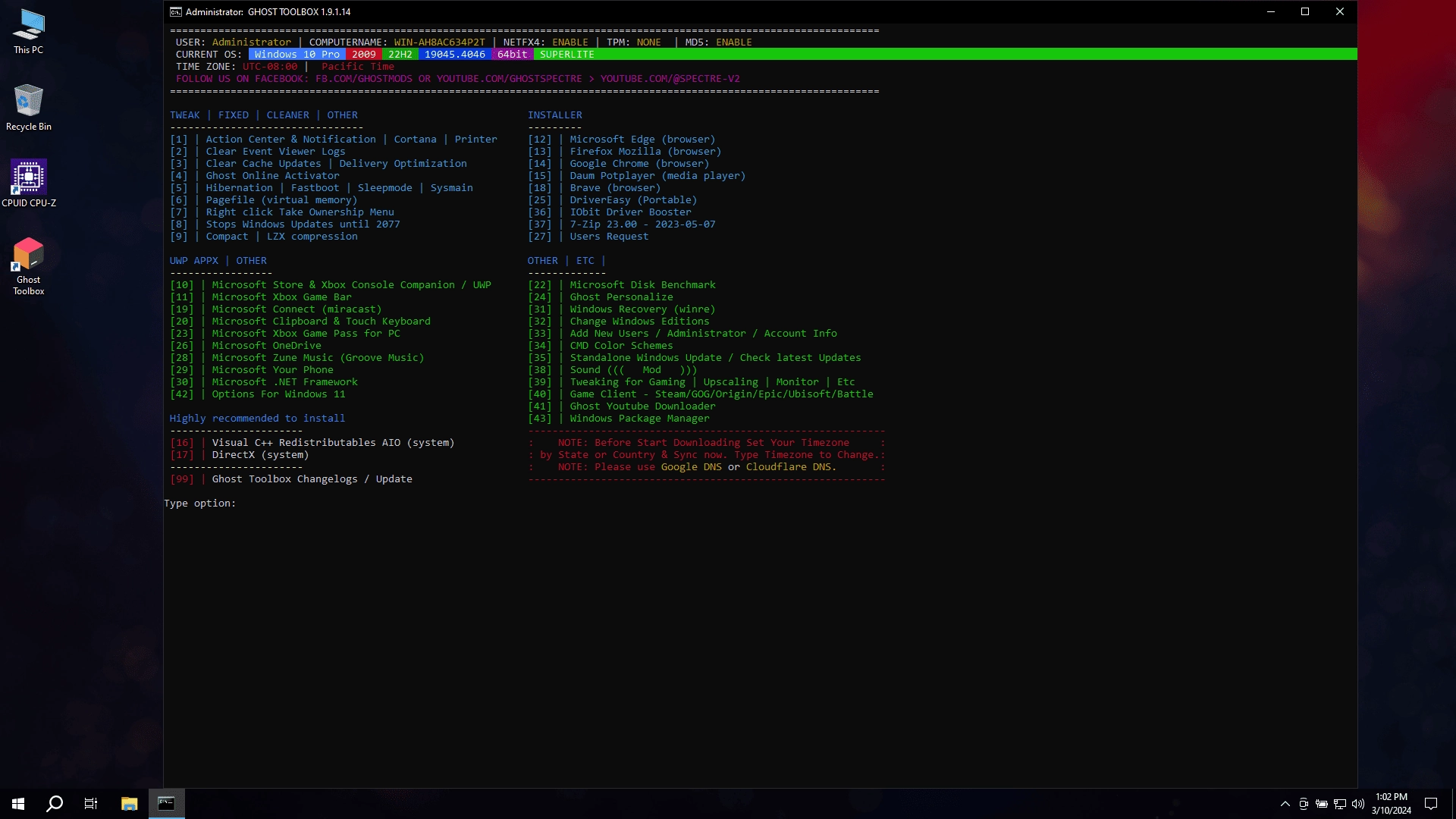This screenshot has height=819, width=1456.
Task: Open File Explorer from the taskbar
Action: click(129, 804)
